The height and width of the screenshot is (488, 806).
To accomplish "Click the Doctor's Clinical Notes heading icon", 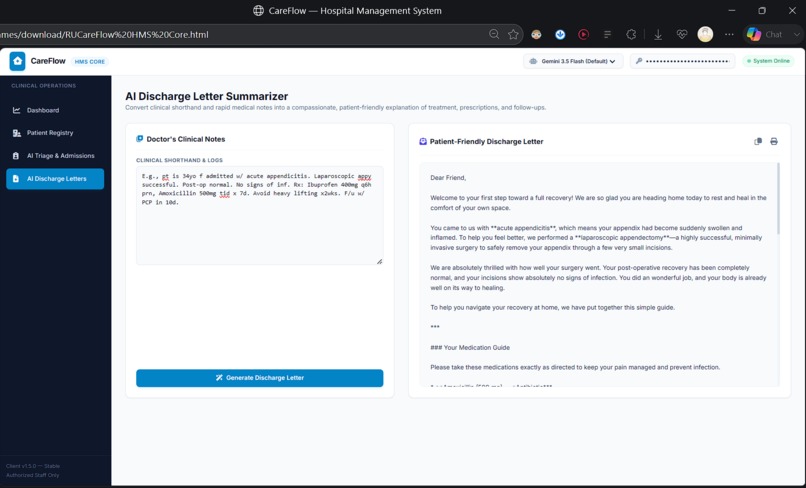I will point(139,139).
